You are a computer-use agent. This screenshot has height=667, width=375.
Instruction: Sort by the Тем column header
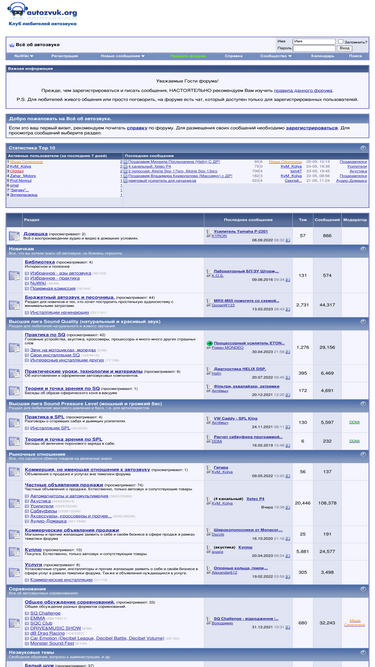(303, 220)
